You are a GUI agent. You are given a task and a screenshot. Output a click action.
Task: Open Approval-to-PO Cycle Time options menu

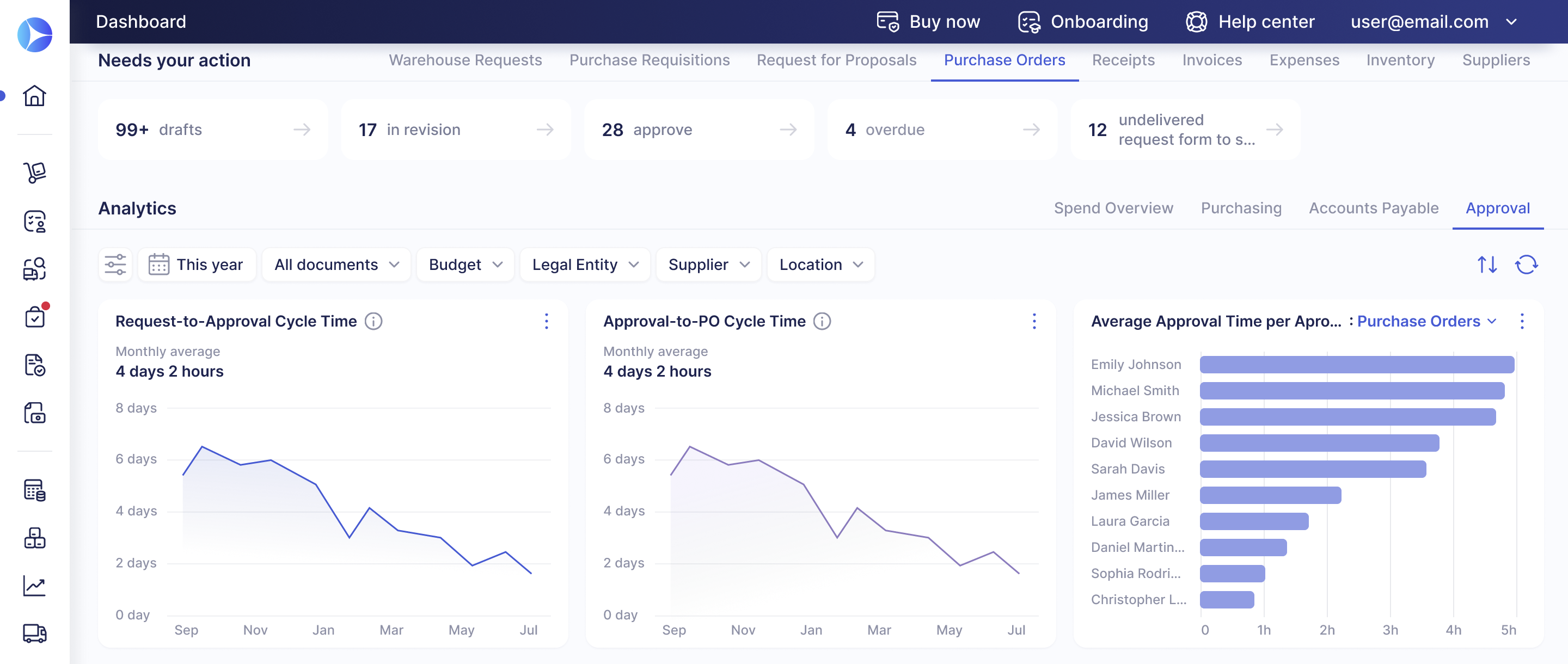[x=1033, y=321]
